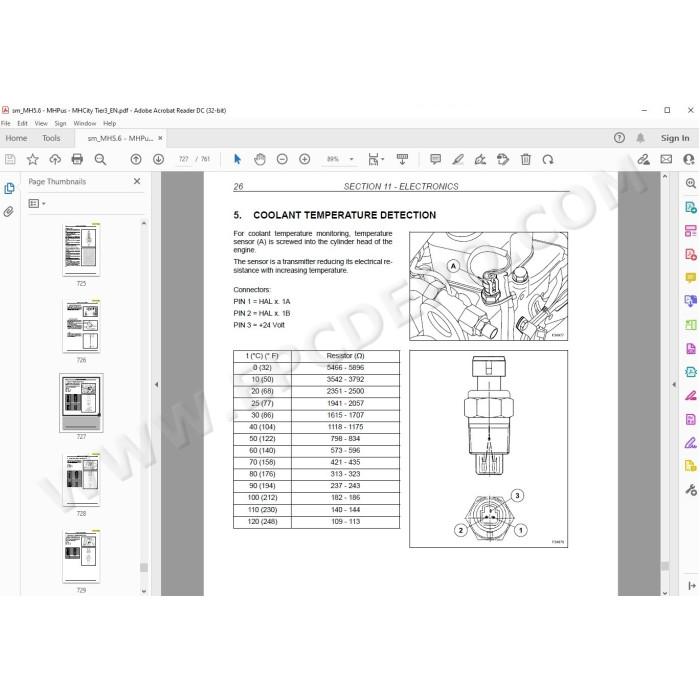
Task: Collapse right pane using divider arrow
Action: point(674,384)
